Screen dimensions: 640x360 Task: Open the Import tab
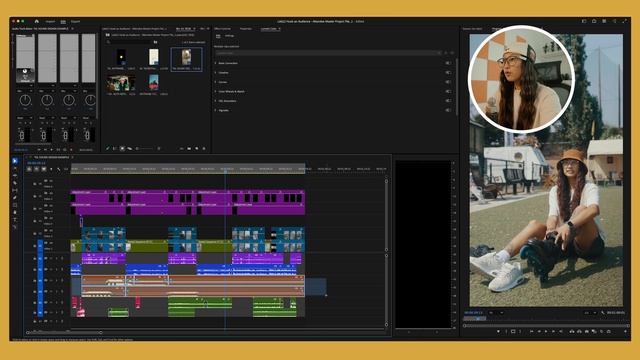(50, 21)
